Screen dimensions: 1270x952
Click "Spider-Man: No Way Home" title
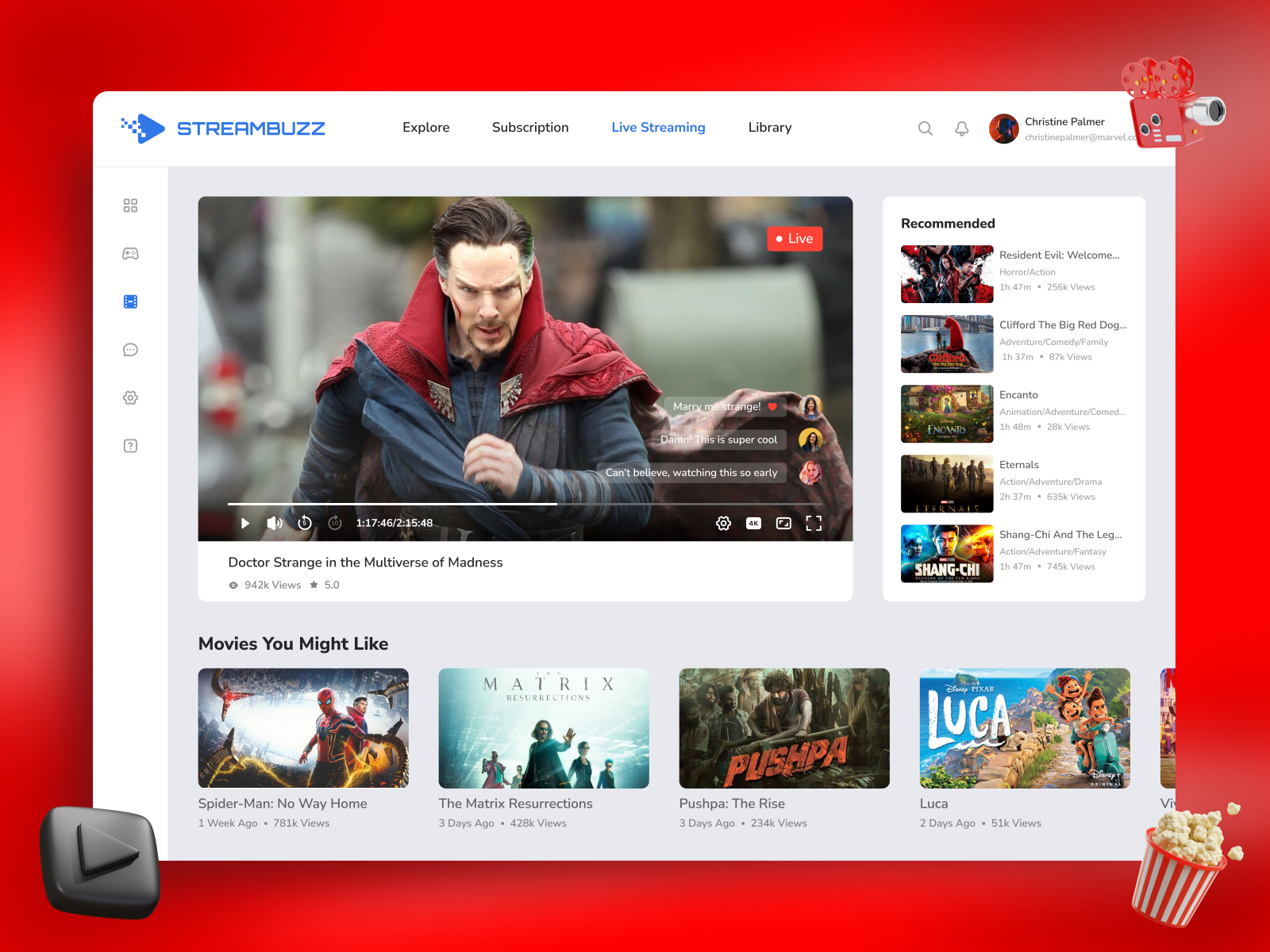[283, 804]
